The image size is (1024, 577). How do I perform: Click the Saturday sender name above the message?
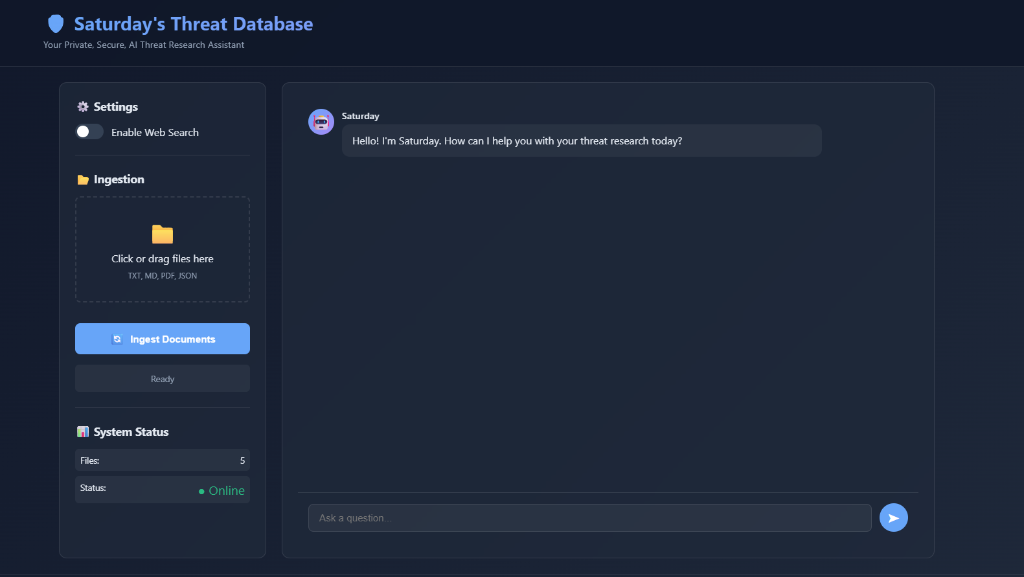(x=360, y=116)
